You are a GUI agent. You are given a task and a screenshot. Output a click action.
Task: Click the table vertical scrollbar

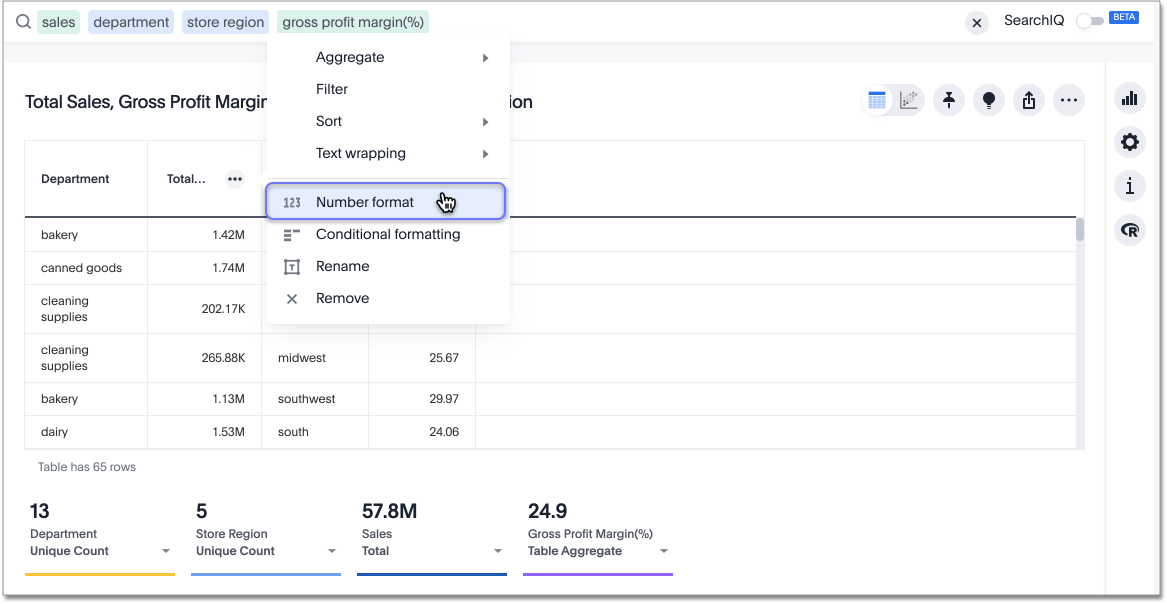(x=1079, y=230)
